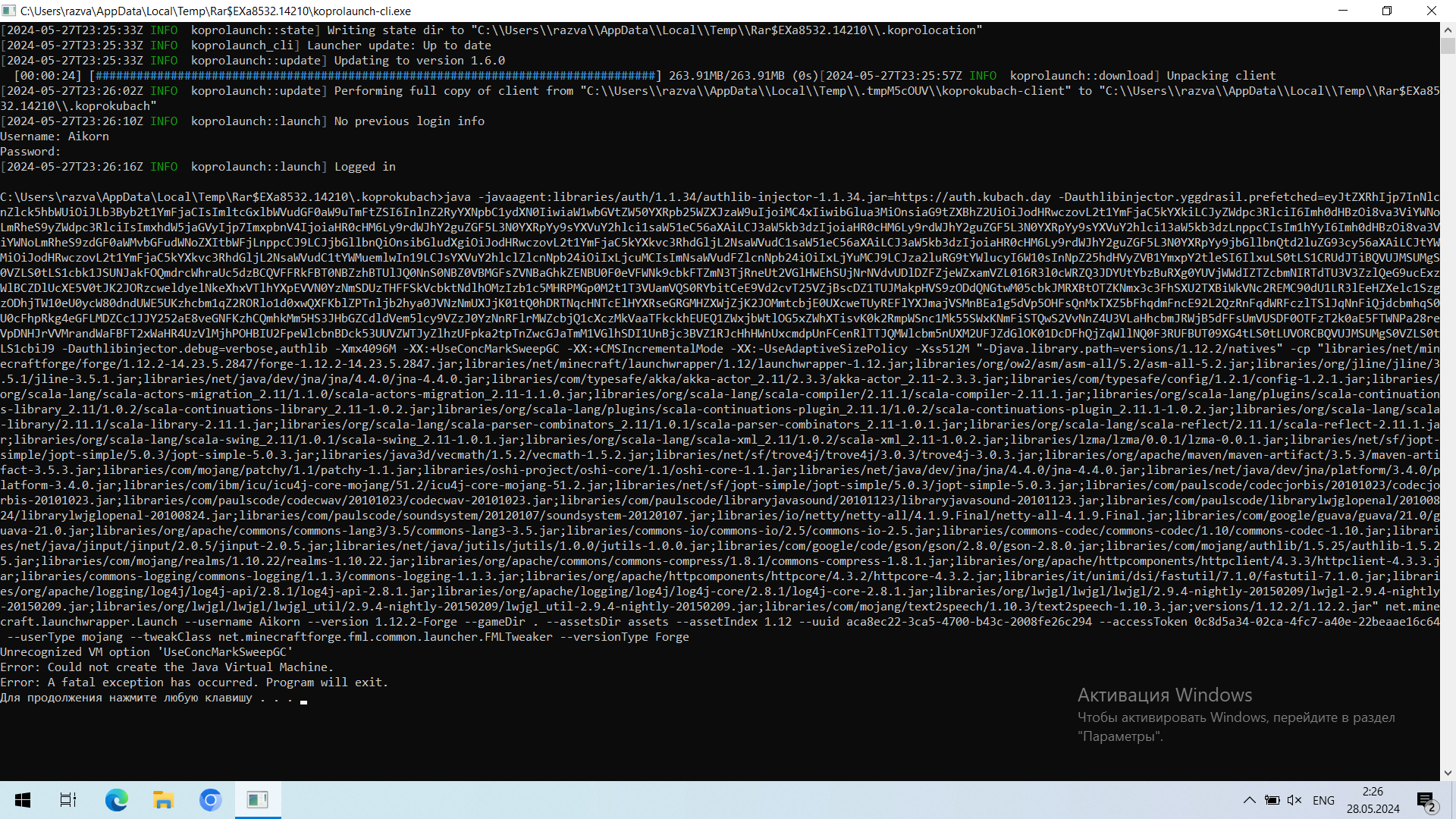Click the muted volume tray icon

click(x=1294, y=800)
